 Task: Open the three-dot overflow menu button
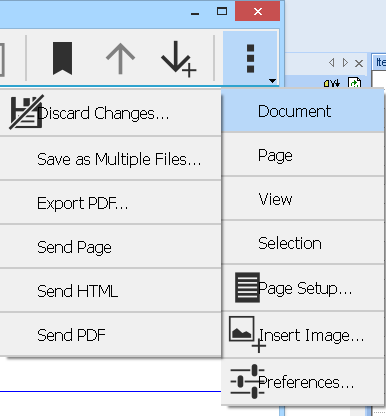250,58
